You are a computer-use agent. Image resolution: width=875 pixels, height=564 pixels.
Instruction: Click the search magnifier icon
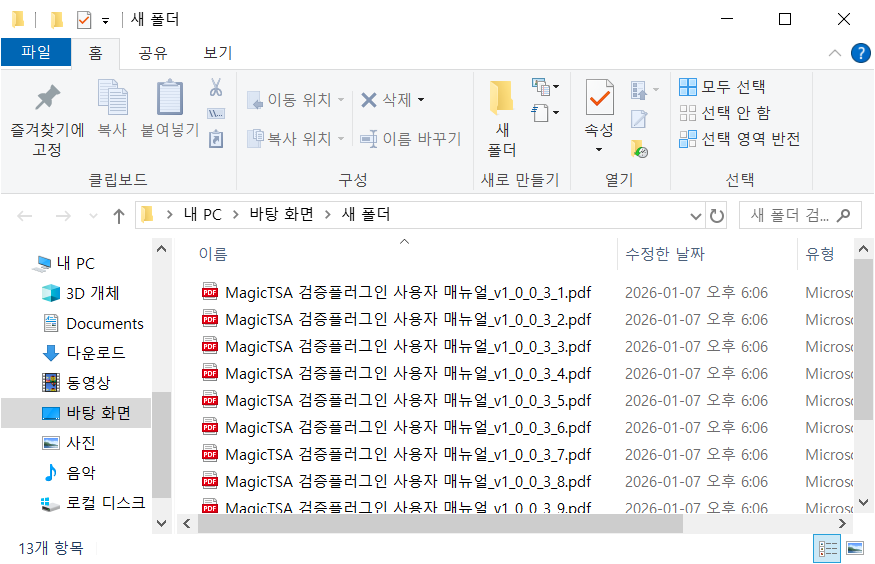(844, 215)
